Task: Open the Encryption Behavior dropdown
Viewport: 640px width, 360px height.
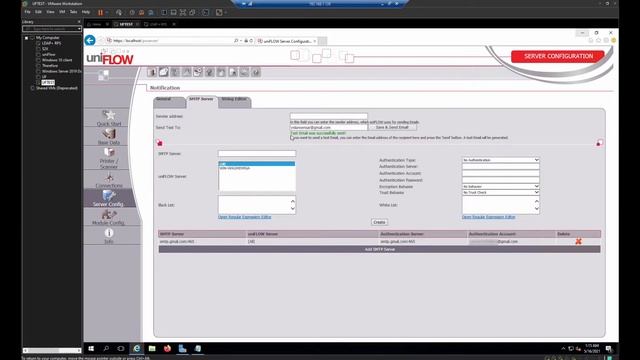Action: 500,187
